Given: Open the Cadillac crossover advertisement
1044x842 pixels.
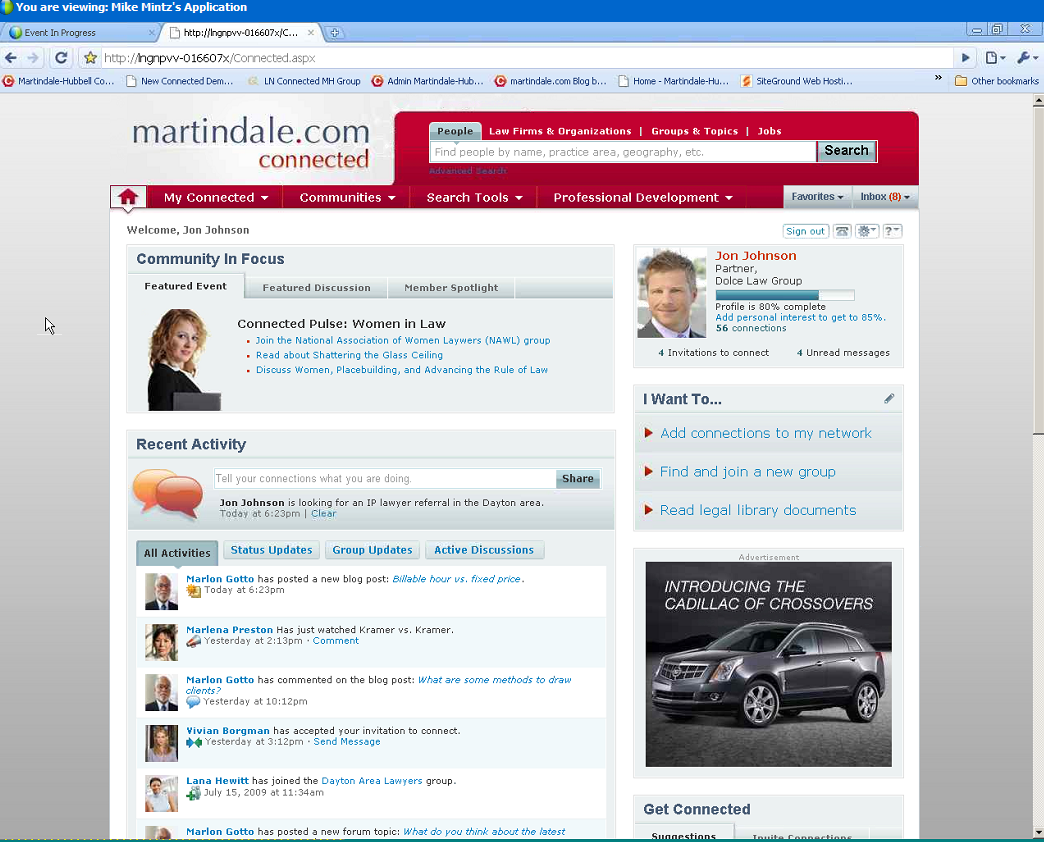Looking at the screenshot, I should (x=768, y=664).
